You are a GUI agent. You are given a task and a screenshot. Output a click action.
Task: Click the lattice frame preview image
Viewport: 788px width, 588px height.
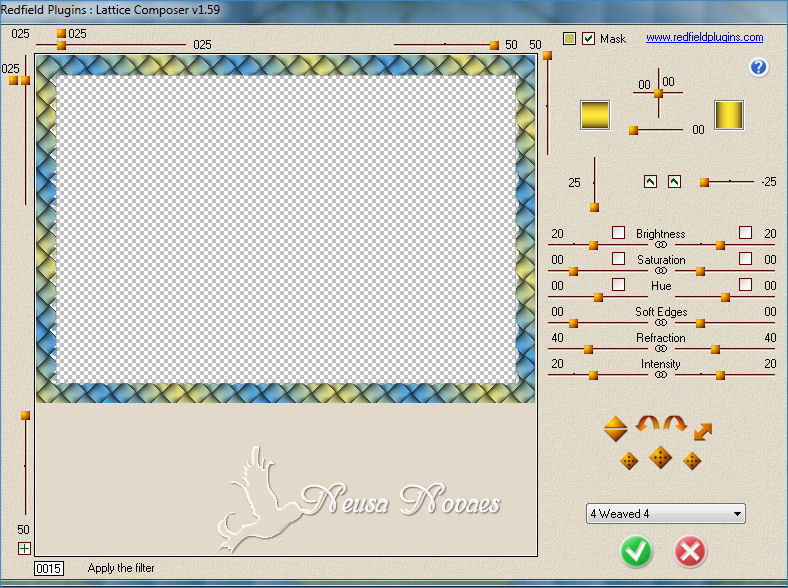click(285, 229)
